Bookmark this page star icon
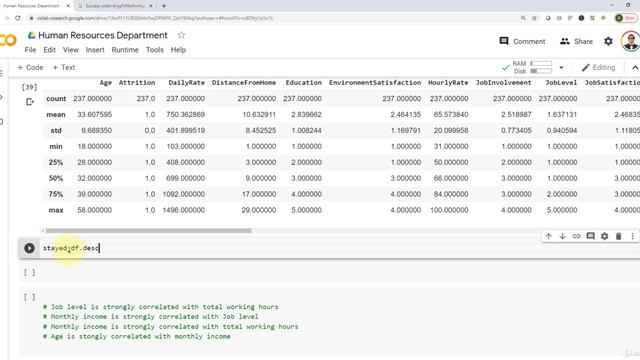The width and height of the screenshot is (640, 360). 534,18
